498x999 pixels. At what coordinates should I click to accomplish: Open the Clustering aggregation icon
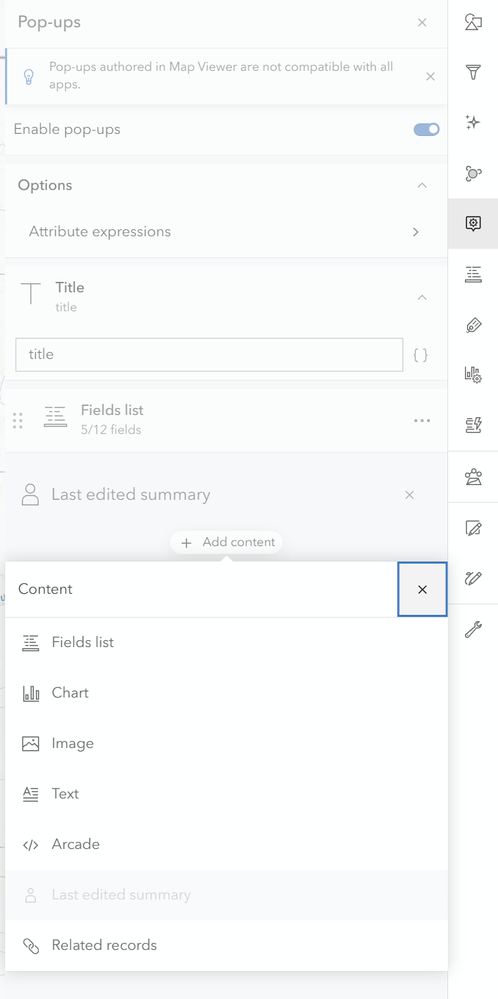(473, 173)
